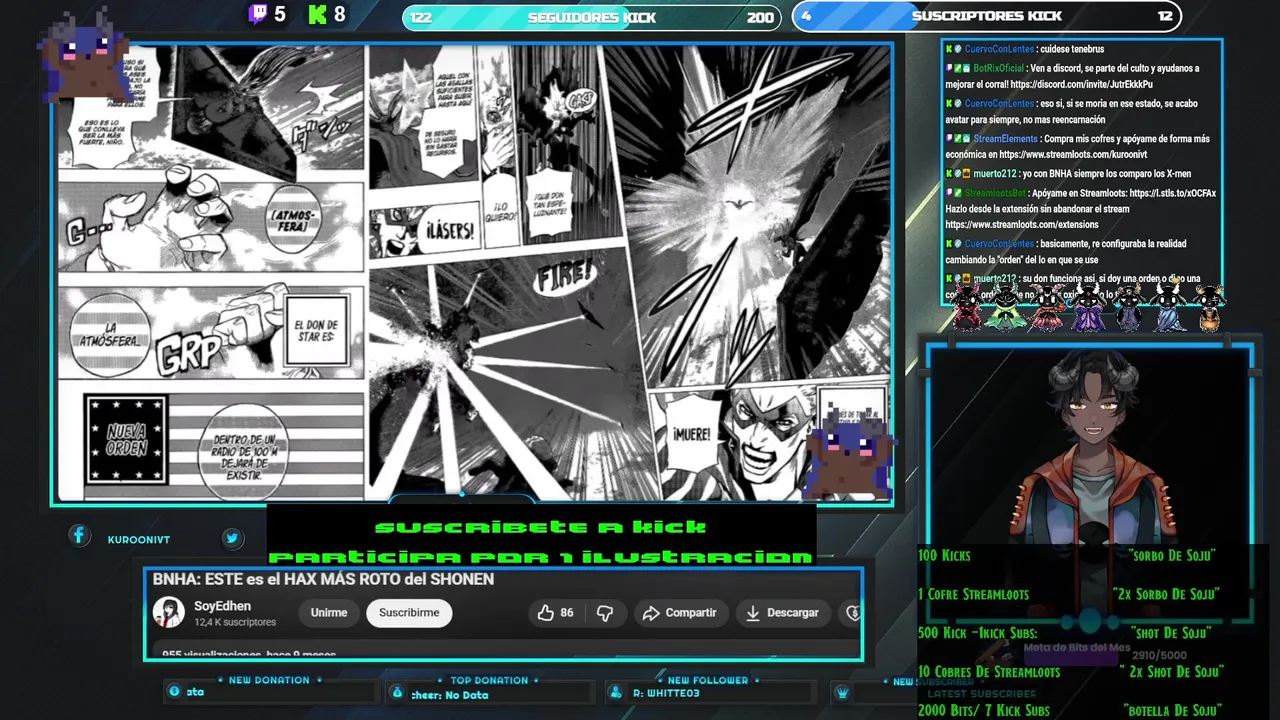Click the Top Donation money bag icon

tap(397, 692)
